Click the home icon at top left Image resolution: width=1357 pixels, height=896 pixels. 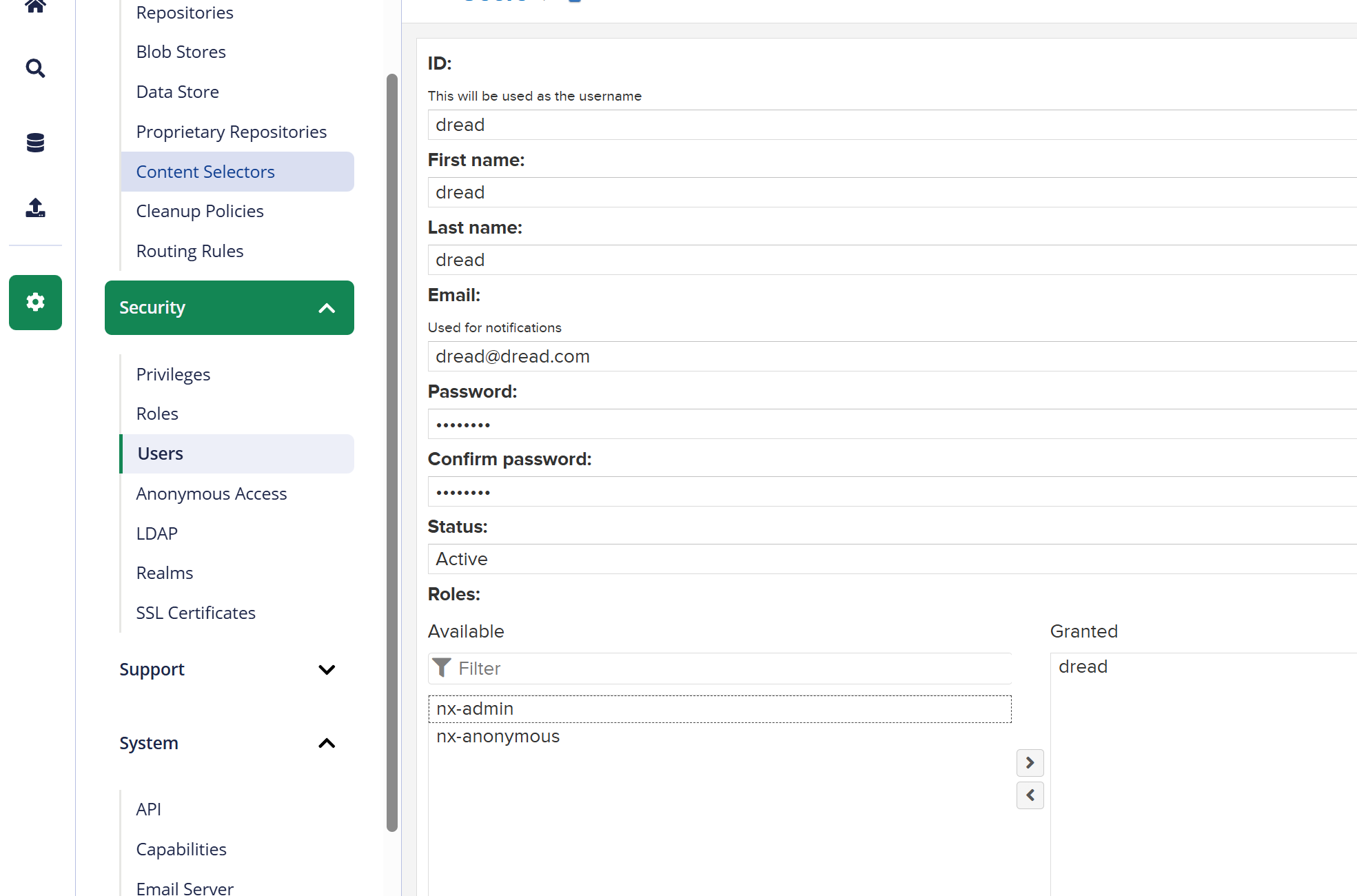point(35,7)
